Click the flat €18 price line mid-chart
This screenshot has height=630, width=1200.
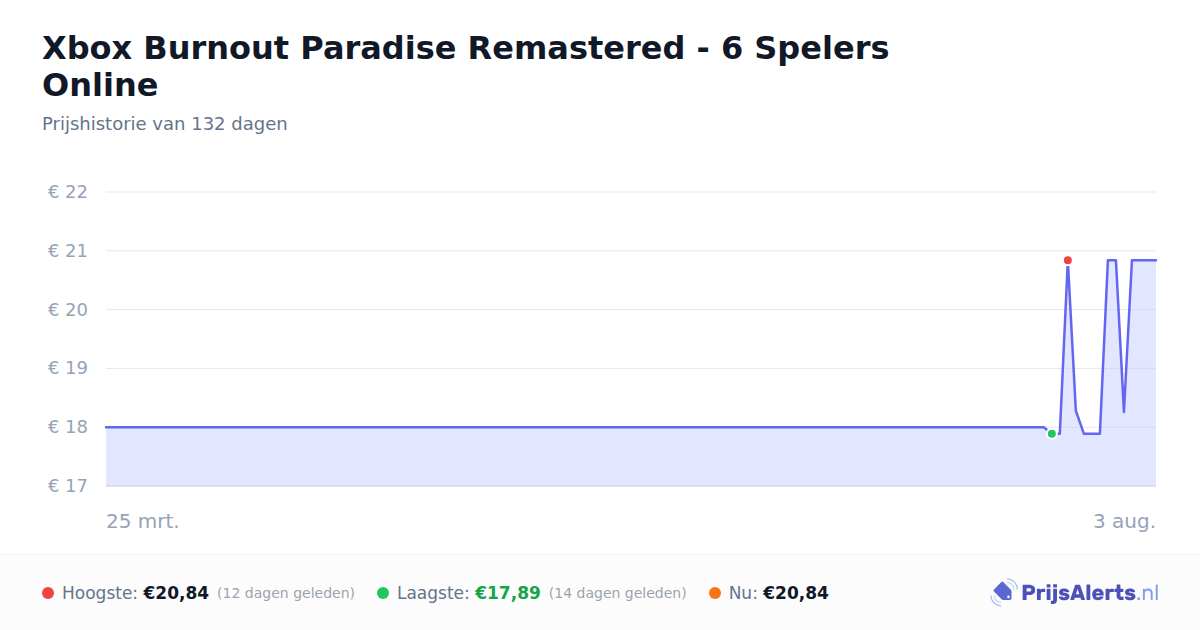coord(575,427)
